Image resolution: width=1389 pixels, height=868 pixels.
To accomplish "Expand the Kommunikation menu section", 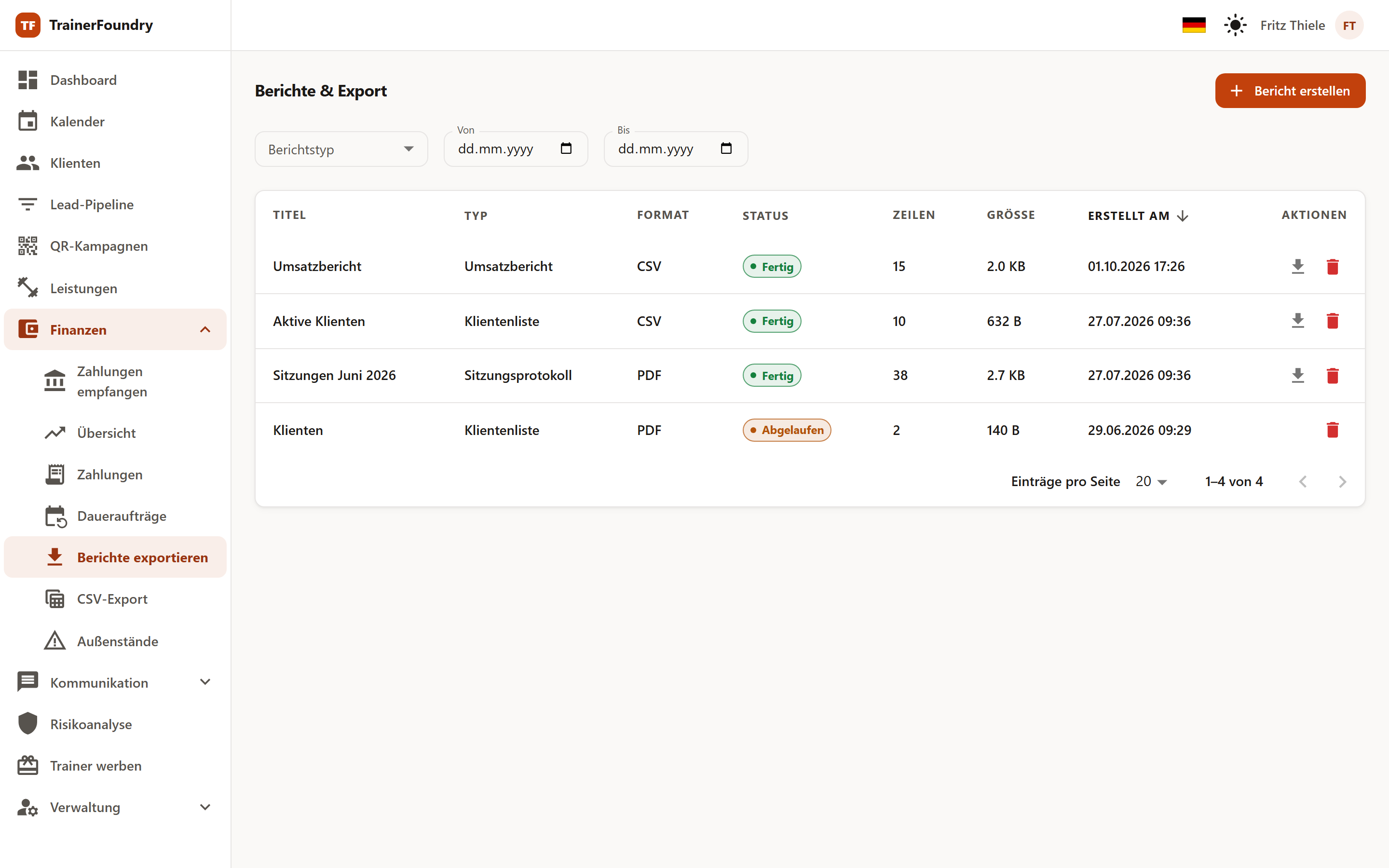I will pos(115,682).
